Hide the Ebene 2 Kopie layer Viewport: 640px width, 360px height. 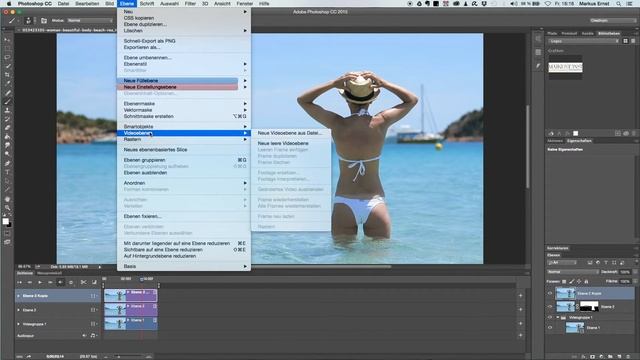coord(550,293)
